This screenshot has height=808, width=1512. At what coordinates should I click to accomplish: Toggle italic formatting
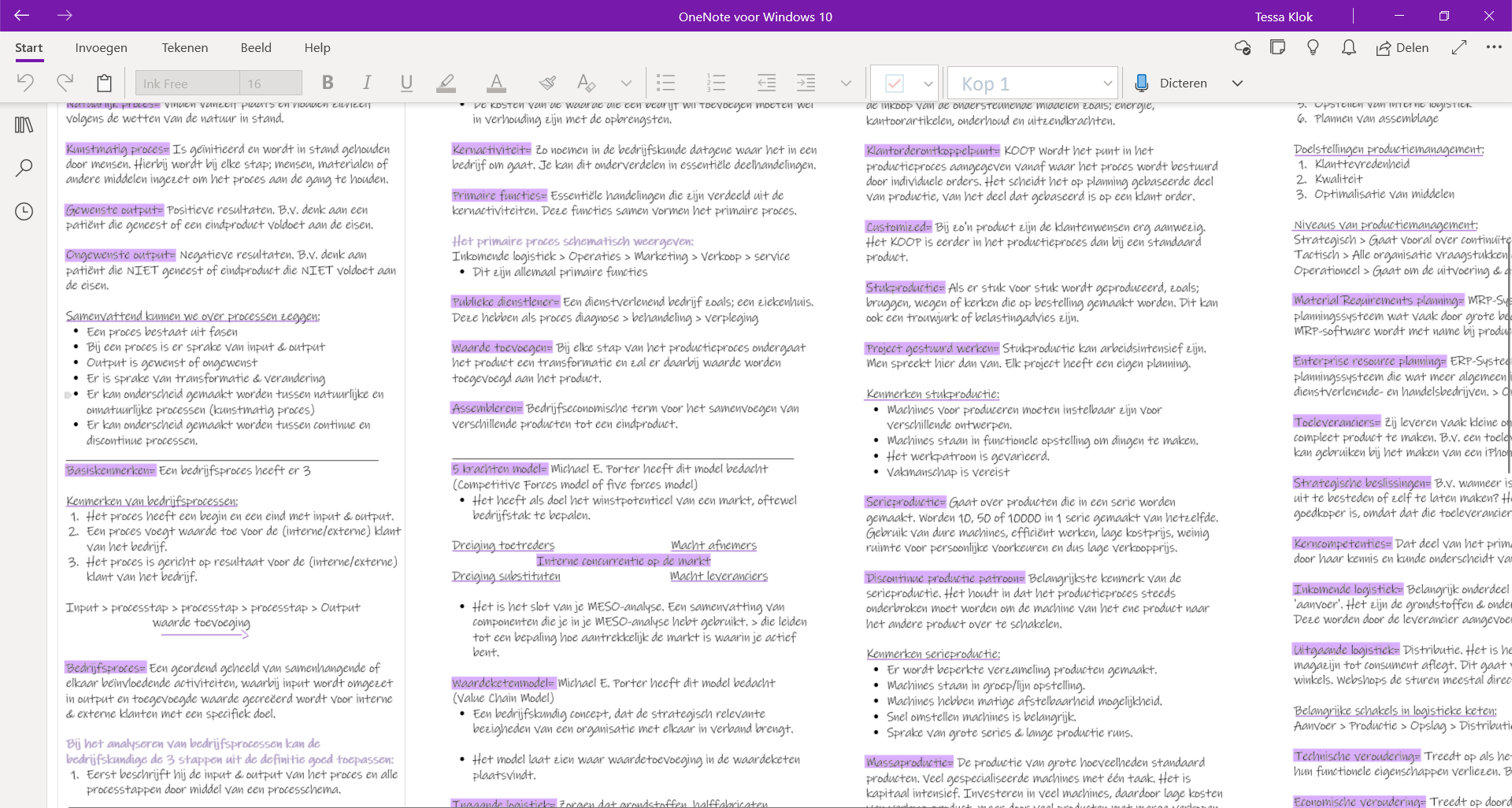point(366,82)
